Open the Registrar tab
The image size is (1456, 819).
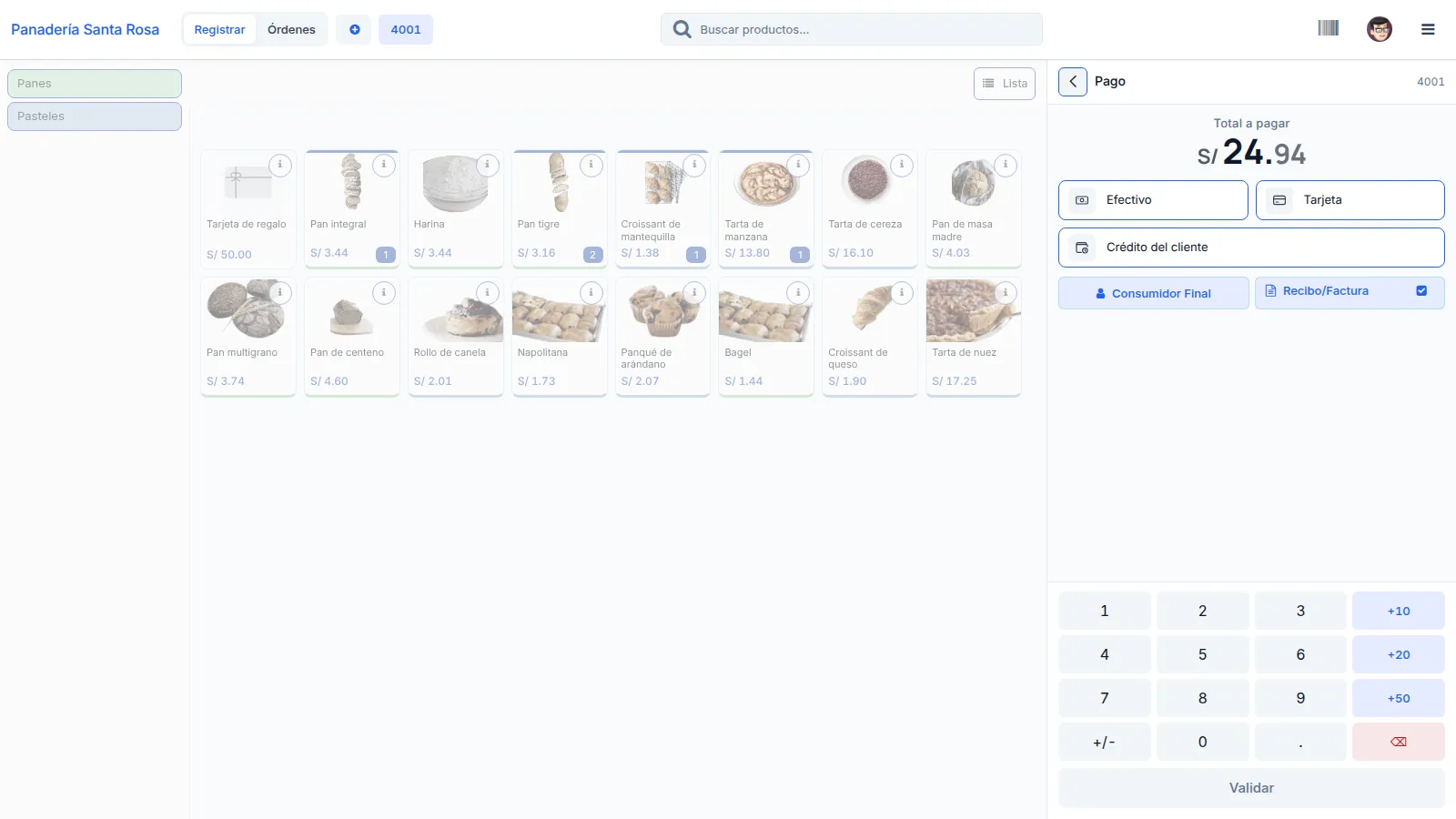pos(219,29)
